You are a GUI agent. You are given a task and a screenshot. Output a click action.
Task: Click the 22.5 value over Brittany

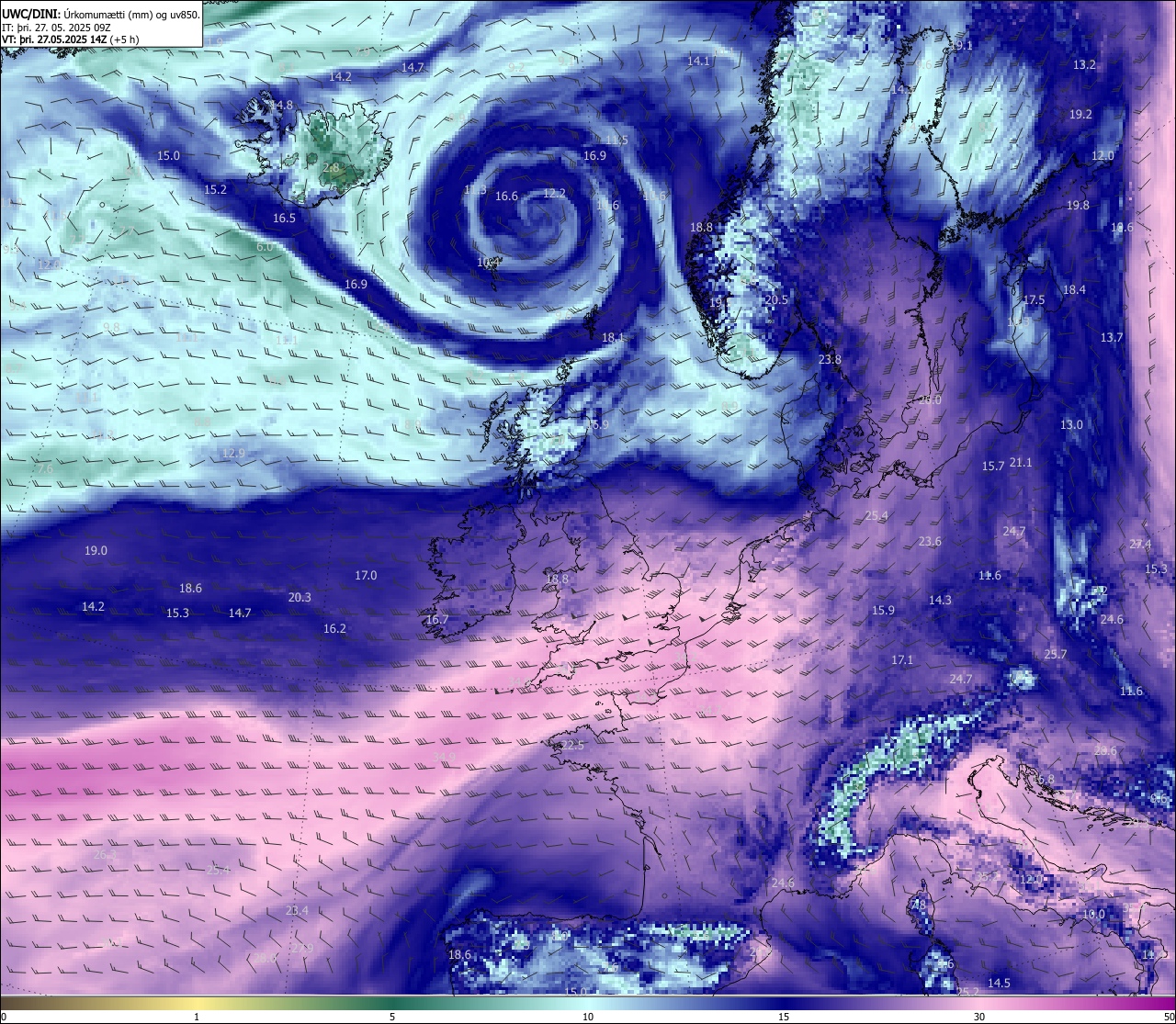click(573, 746)
